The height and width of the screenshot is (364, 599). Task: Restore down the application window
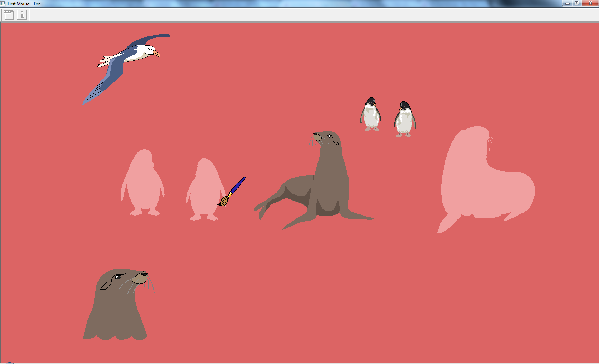tap(577, 3)
